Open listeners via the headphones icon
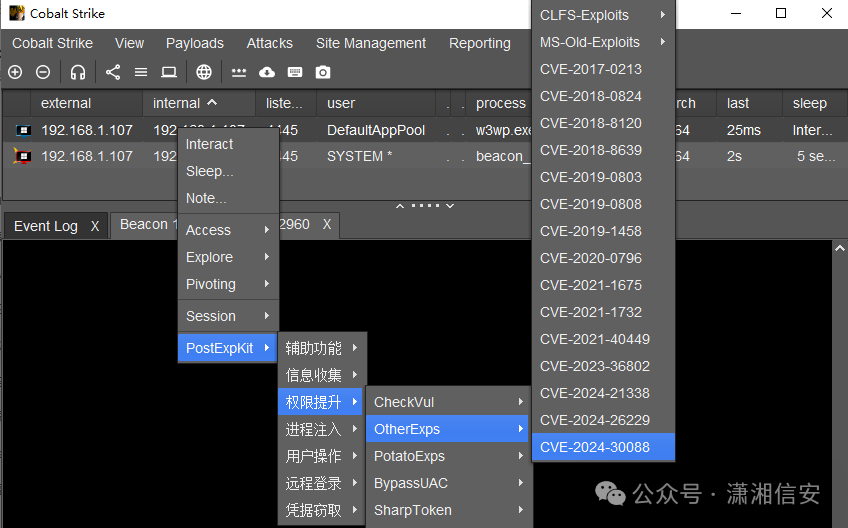Image resolution: width=848 pixels, height=528 pixels. [x=78, y=72]
